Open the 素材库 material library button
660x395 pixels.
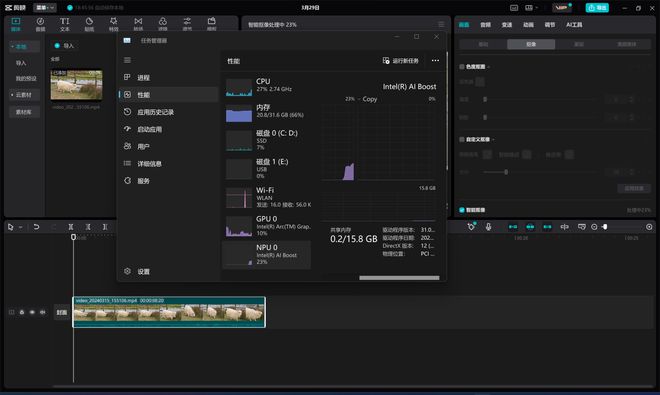click(x=24, y=112)
